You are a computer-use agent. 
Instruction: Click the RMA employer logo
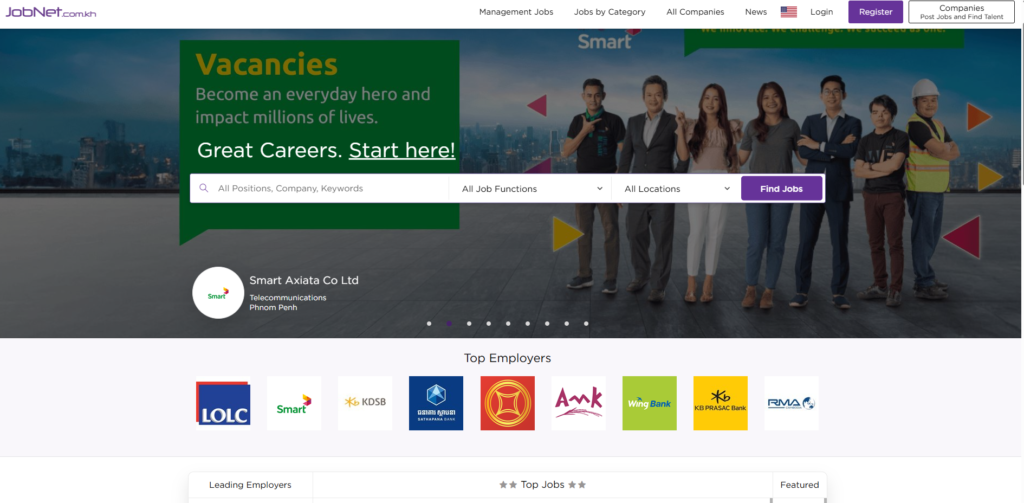pyautogui.click(x=791, y=403)
